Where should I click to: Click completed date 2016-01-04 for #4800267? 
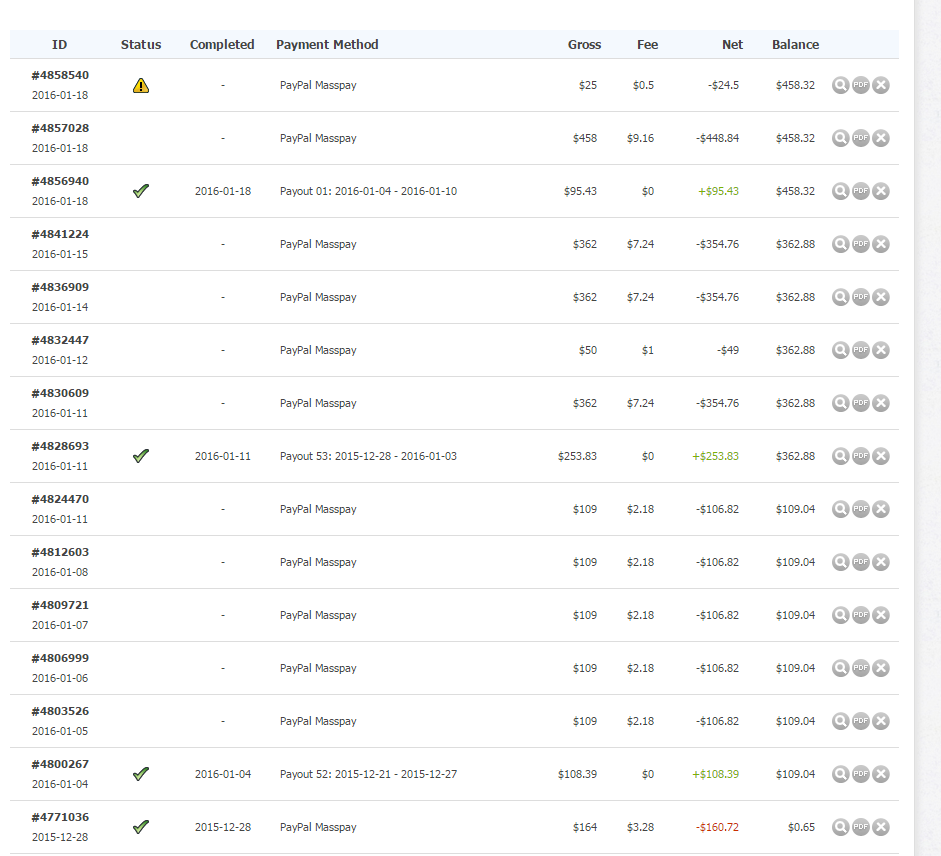point(223,774)
